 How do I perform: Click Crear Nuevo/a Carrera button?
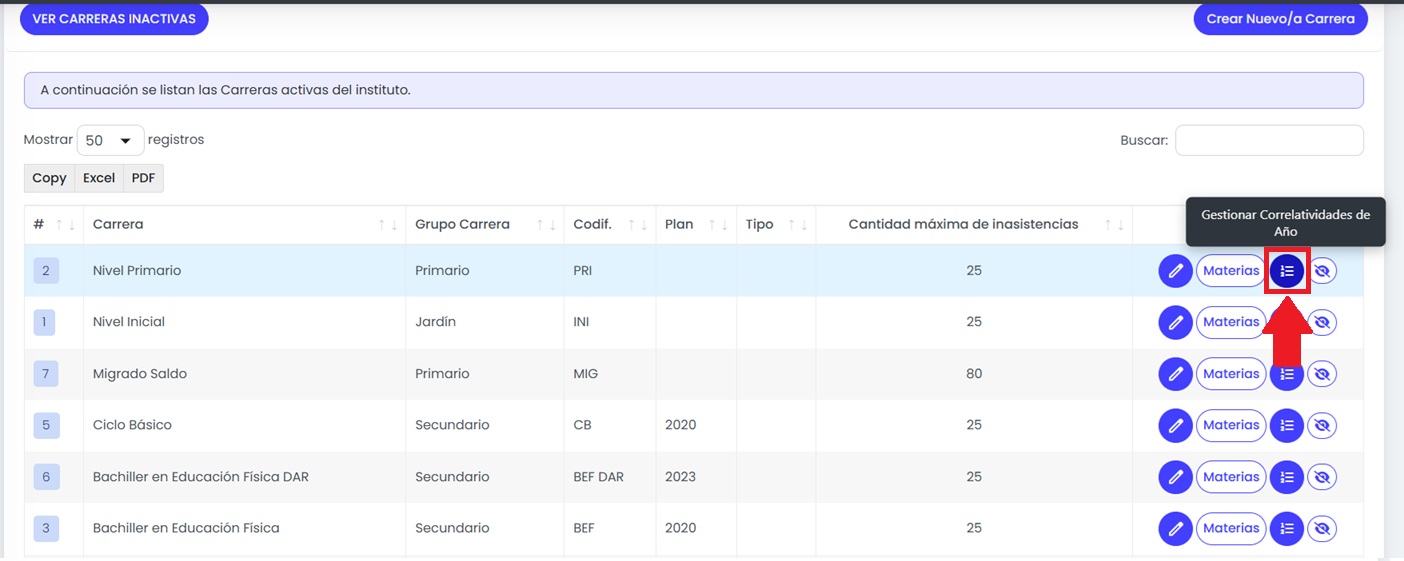click(1280, 19)
